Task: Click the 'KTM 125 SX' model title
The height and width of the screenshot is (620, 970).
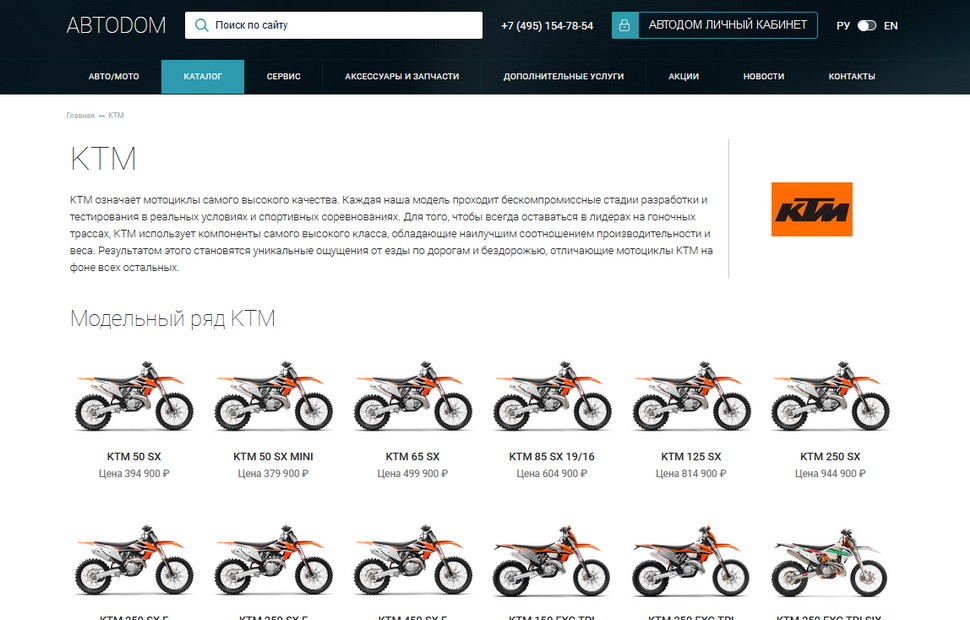Action: tap(691, 457)
